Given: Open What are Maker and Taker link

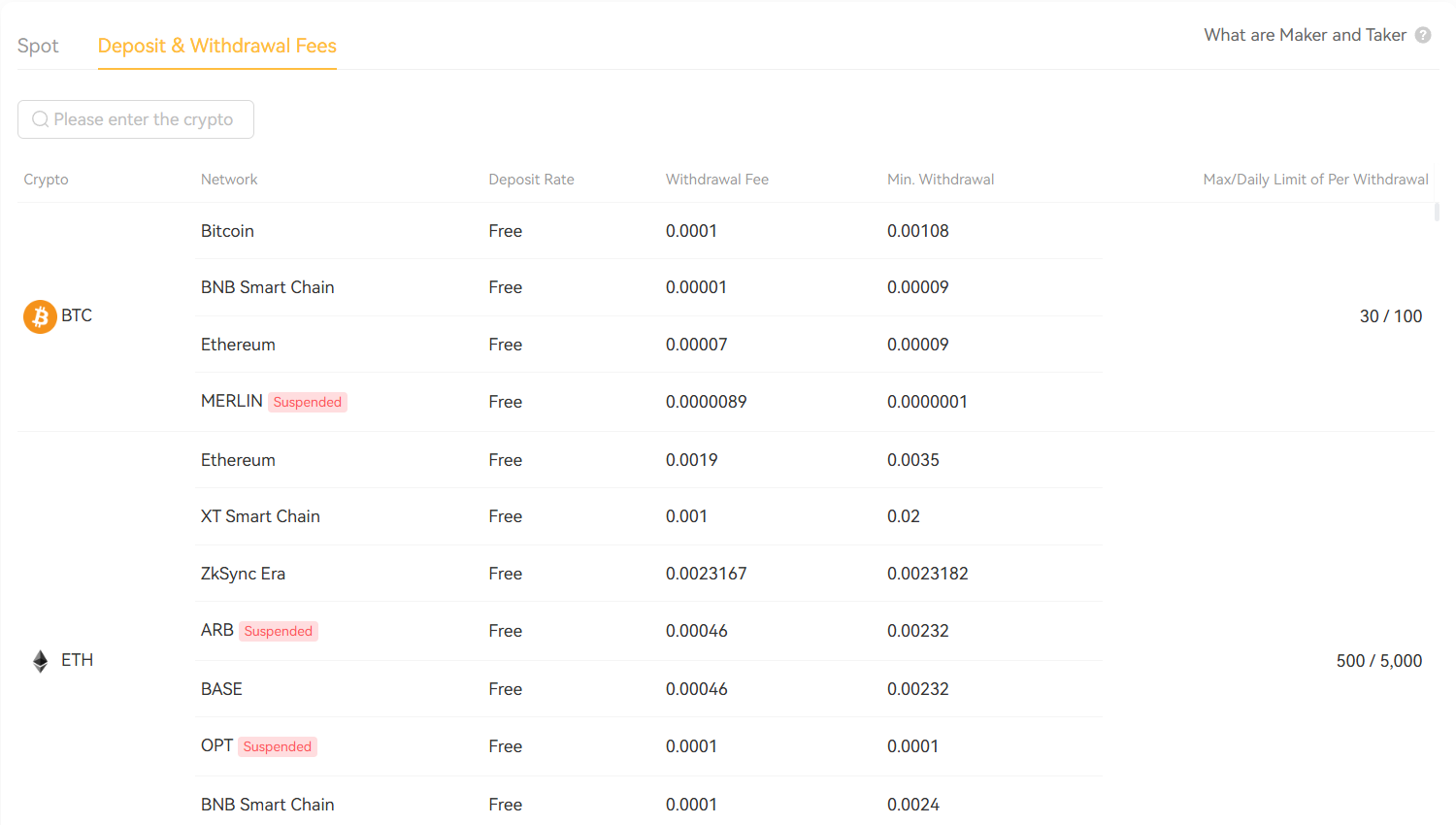Looking at the screenshot, I should [1305, 35].
